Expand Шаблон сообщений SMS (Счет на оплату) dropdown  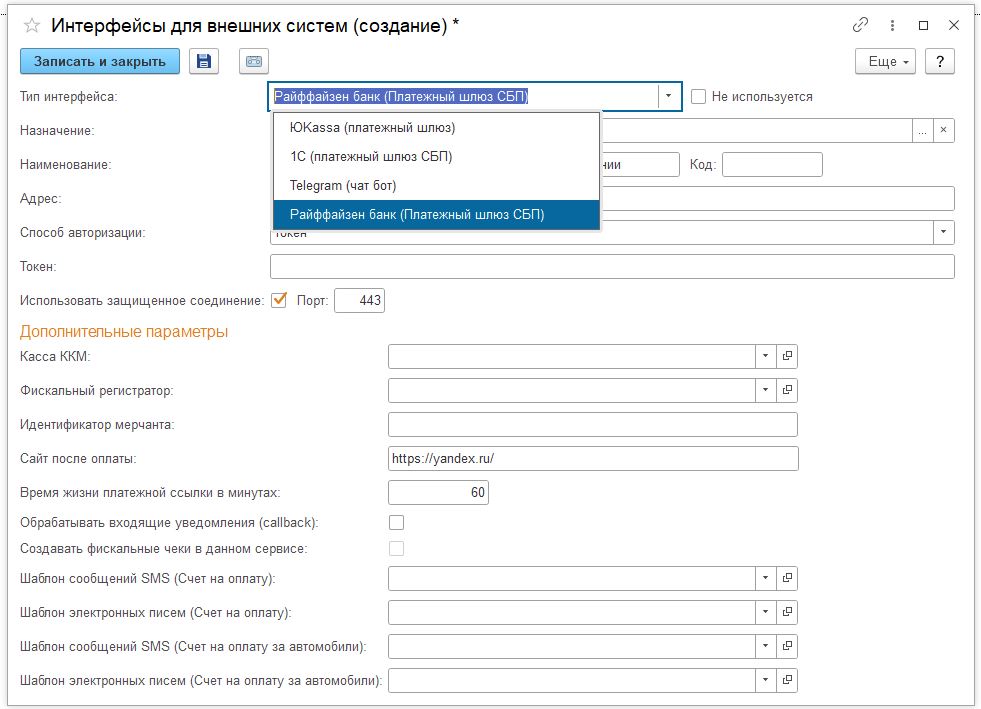coord(765,578)
